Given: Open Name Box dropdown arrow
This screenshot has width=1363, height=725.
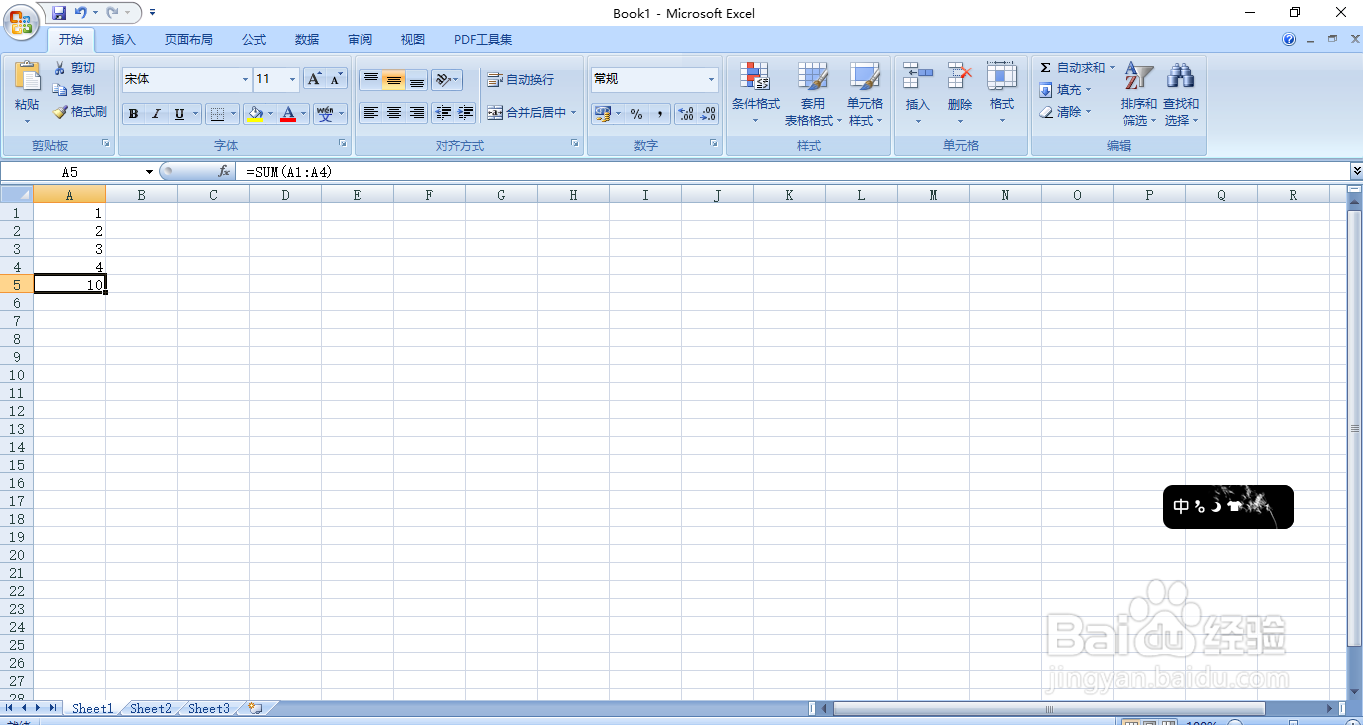Looking at the screenshot, I should pos(150,172).
